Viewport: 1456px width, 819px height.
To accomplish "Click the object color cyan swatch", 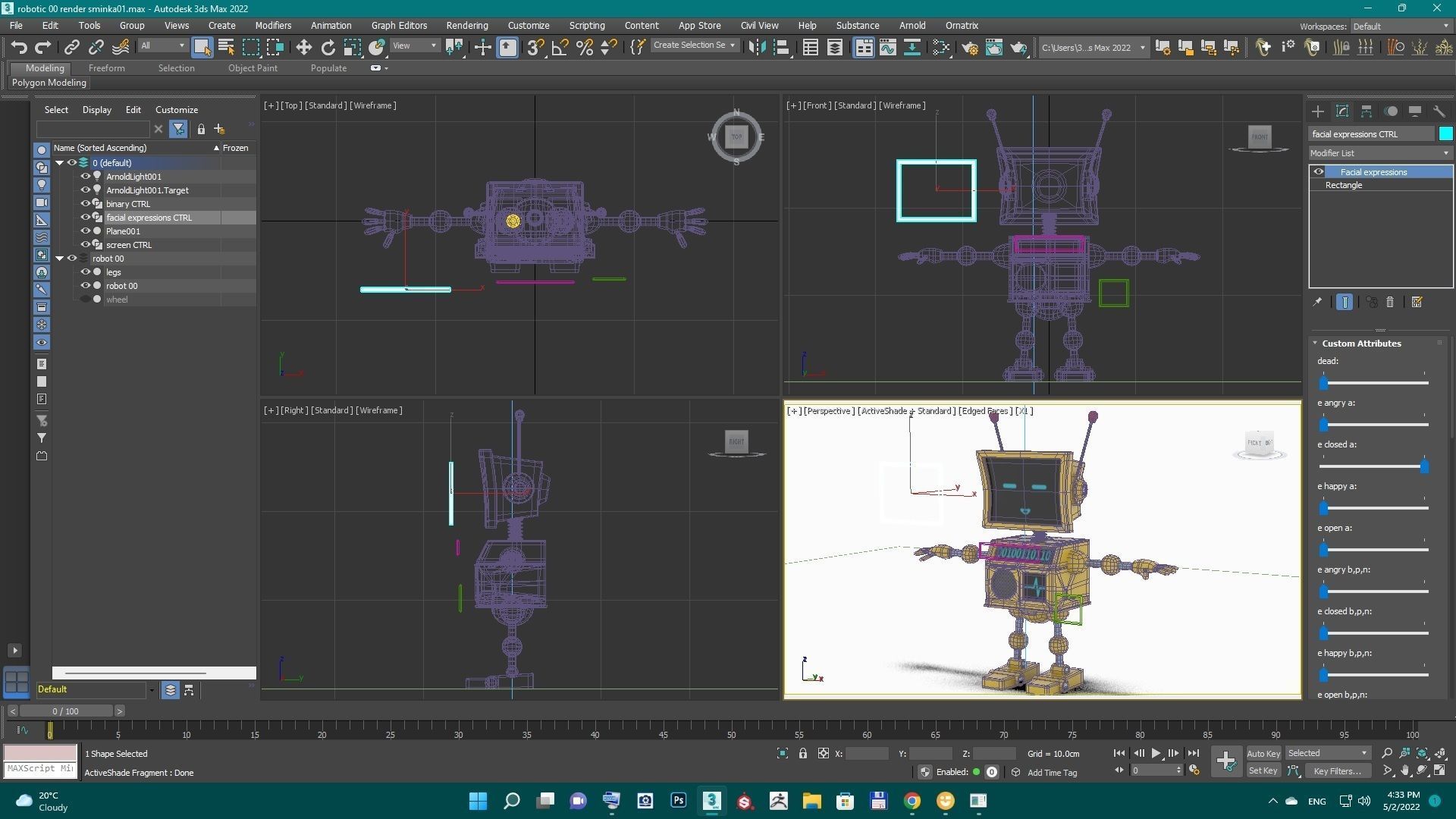I will point(1445,134).
